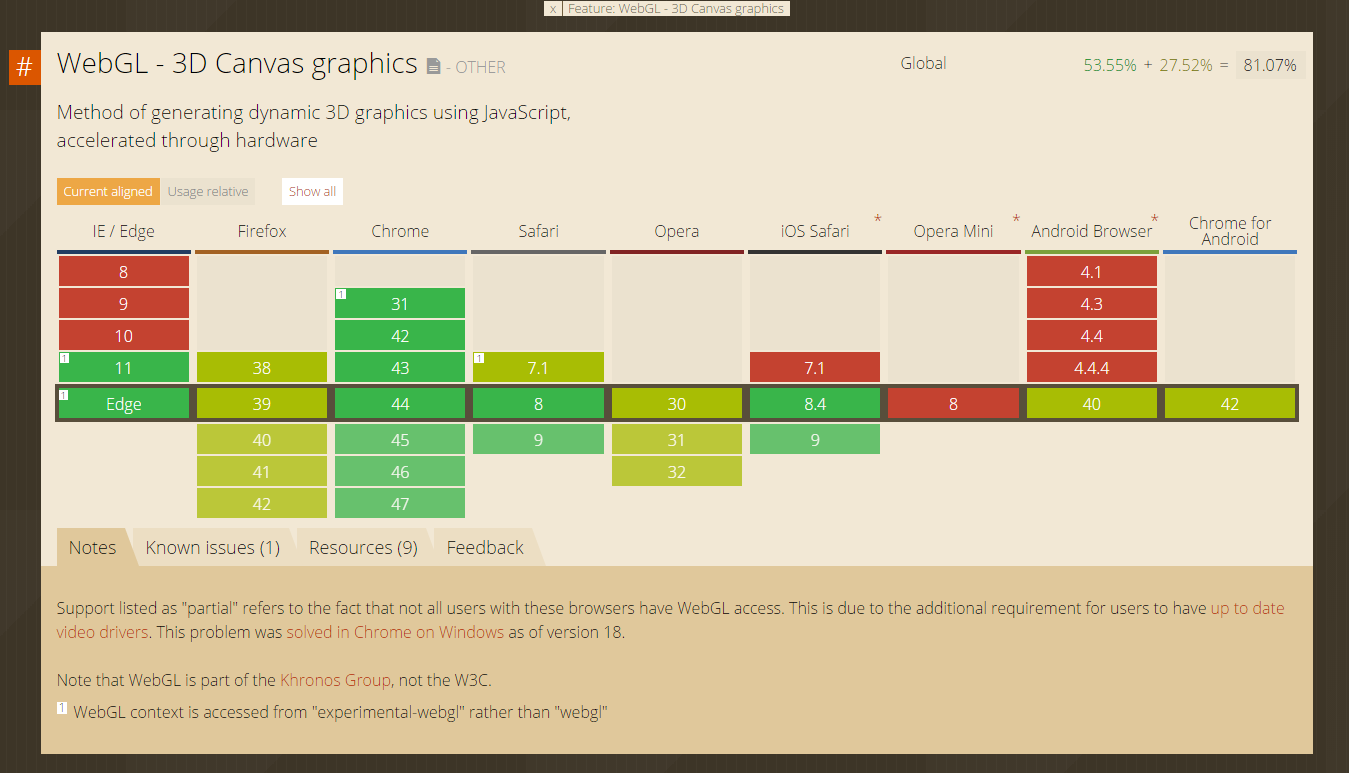Viewport: 1349px width, 773px height.
Task: Click the Chrome column header
Action: [x=400, y=231]
